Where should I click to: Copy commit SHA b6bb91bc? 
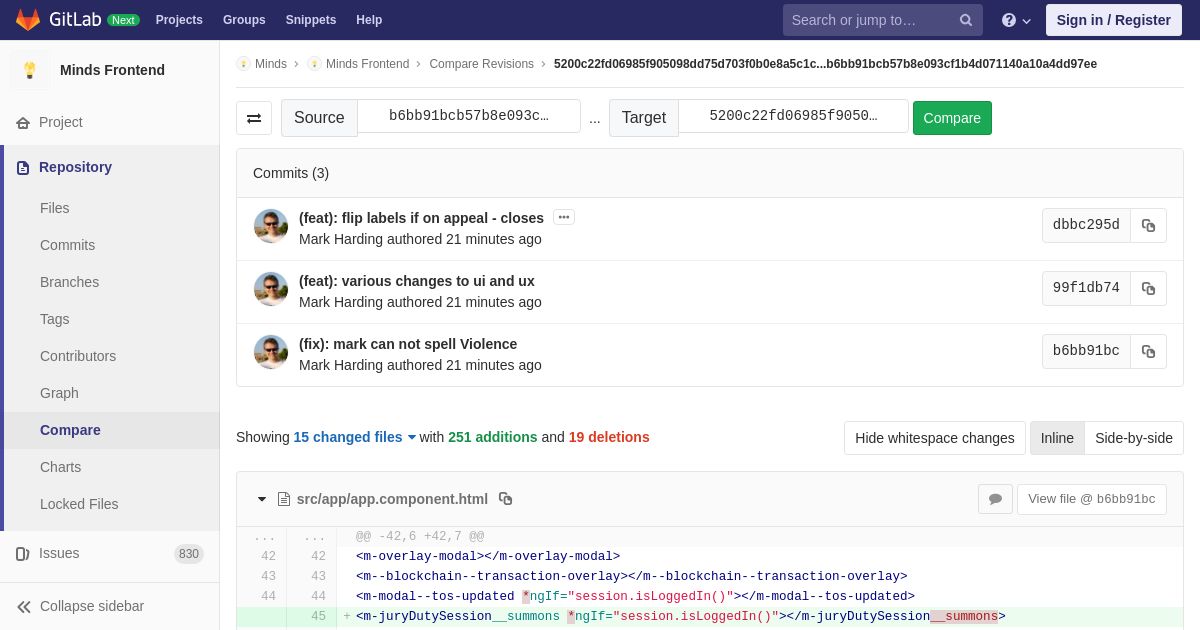click(x=1148, y=352)
